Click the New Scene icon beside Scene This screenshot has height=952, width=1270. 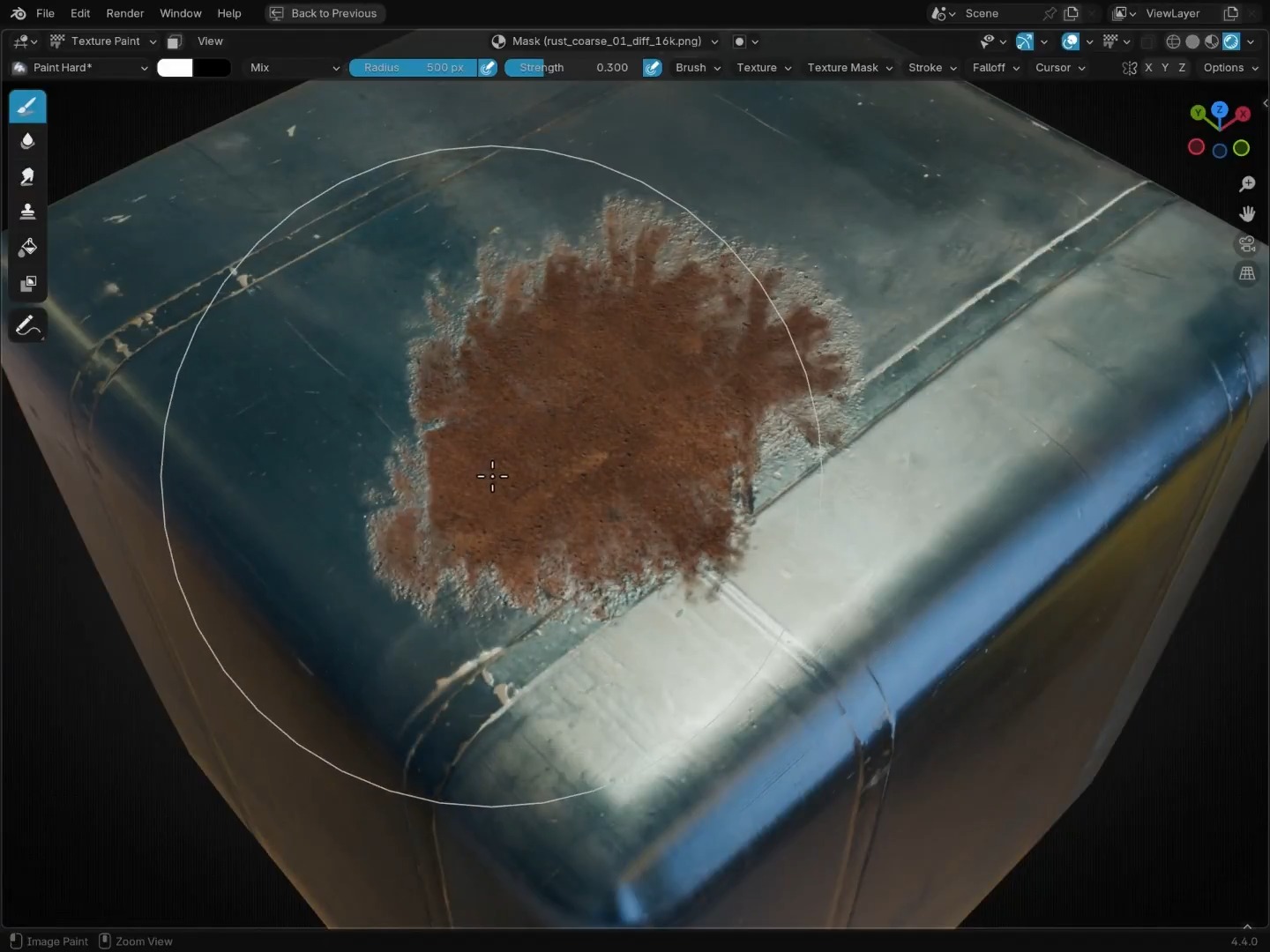[x=1072, y=13]
